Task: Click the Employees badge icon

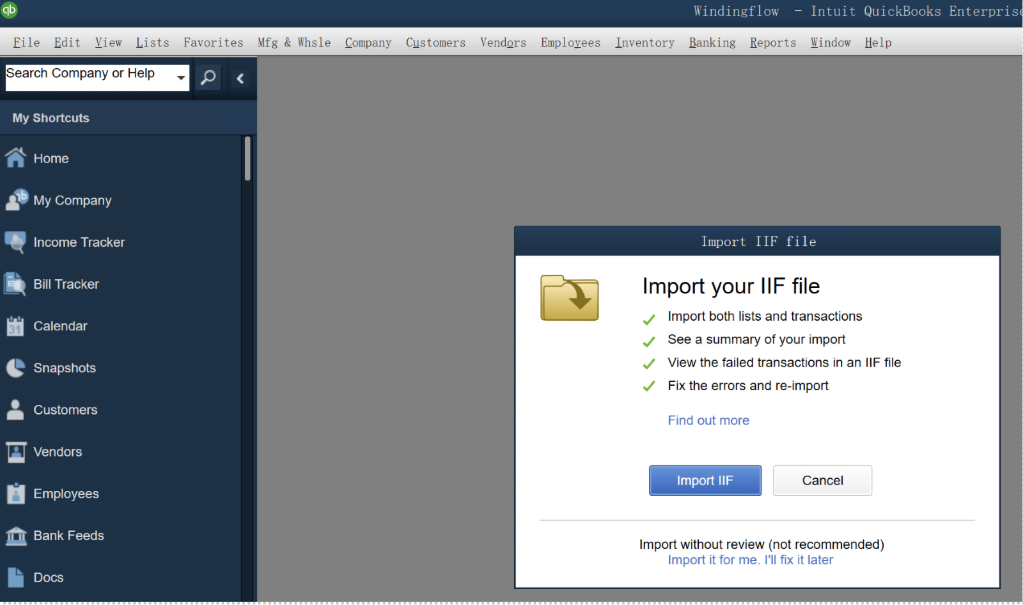Action: click(16, 493)
